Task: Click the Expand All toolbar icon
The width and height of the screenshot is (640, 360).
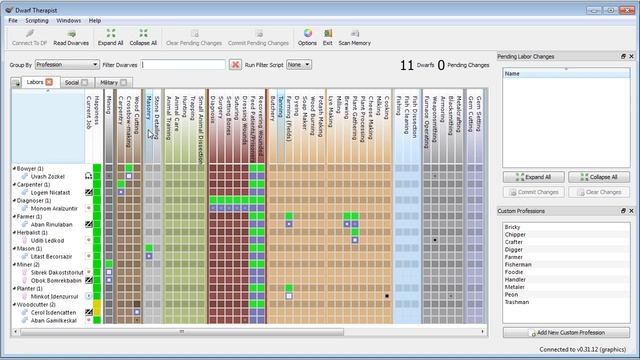Action: coord(111,33)
